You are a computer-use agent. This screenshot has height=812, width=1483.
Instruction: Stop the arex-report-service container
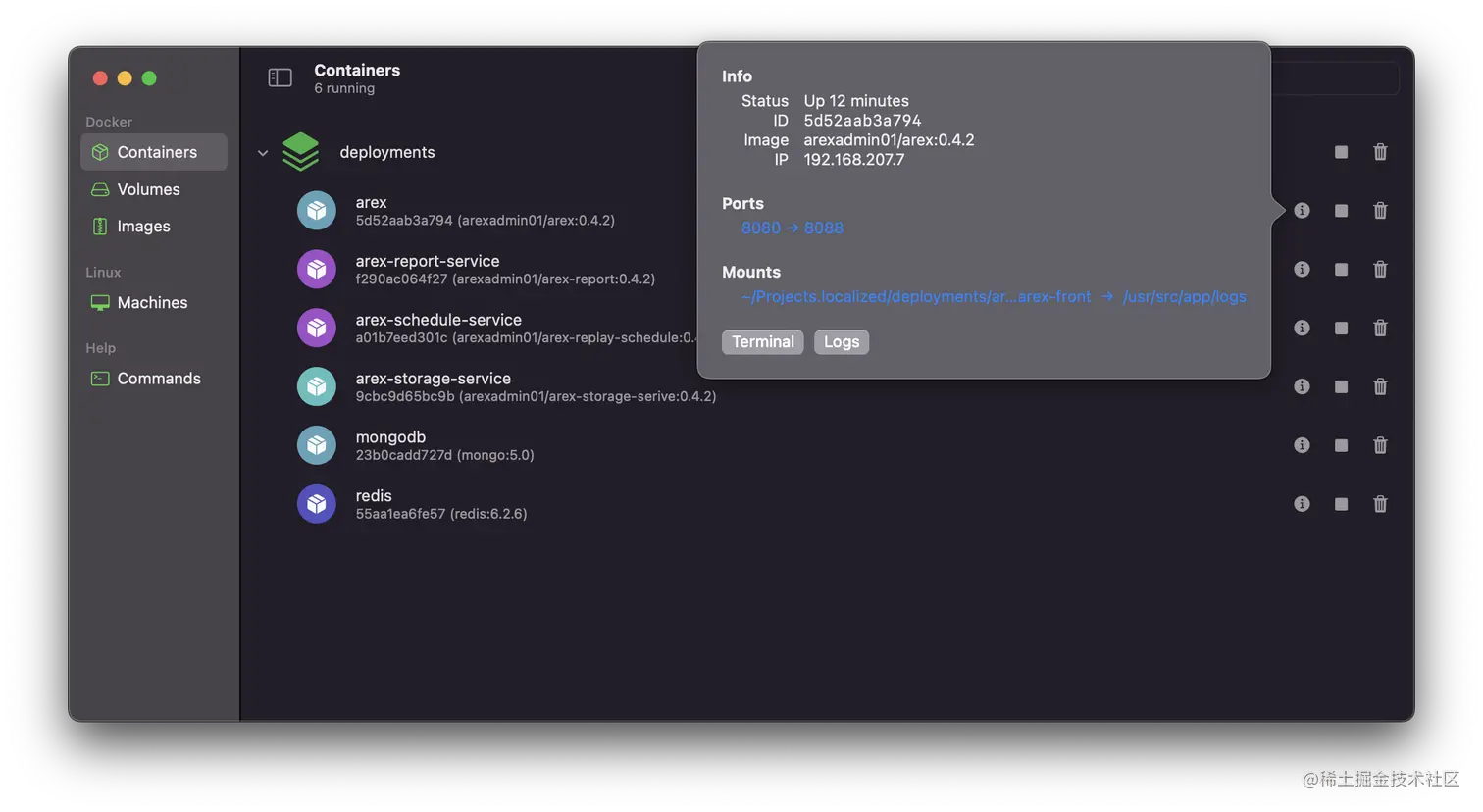(1341, 270)
